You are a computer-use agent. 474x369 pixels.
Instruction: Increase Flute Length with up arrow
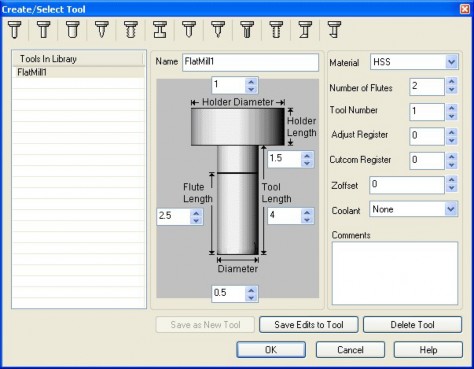pos(196,213)
